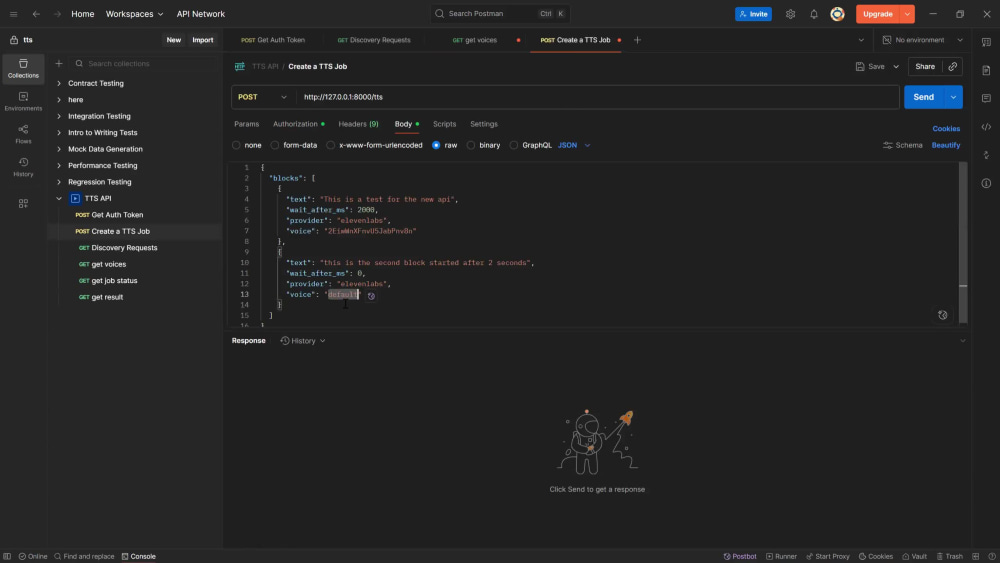Go back with the left arrow
The height and width of the screenshot is (563, 1000).
point(36,13)
